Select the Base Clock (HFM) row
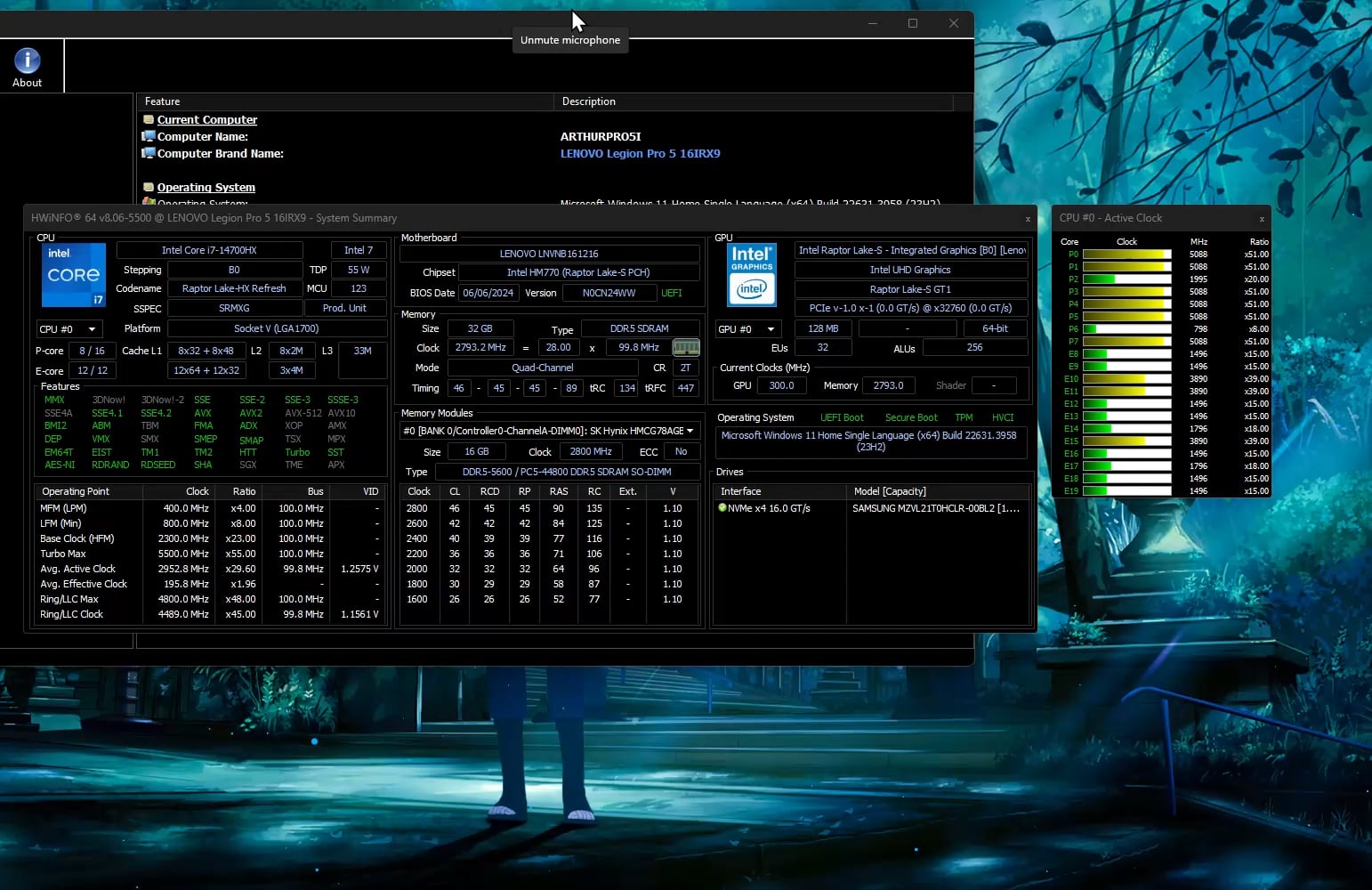The height and width of the screenshot is (890, 1372). coord(210,538)
